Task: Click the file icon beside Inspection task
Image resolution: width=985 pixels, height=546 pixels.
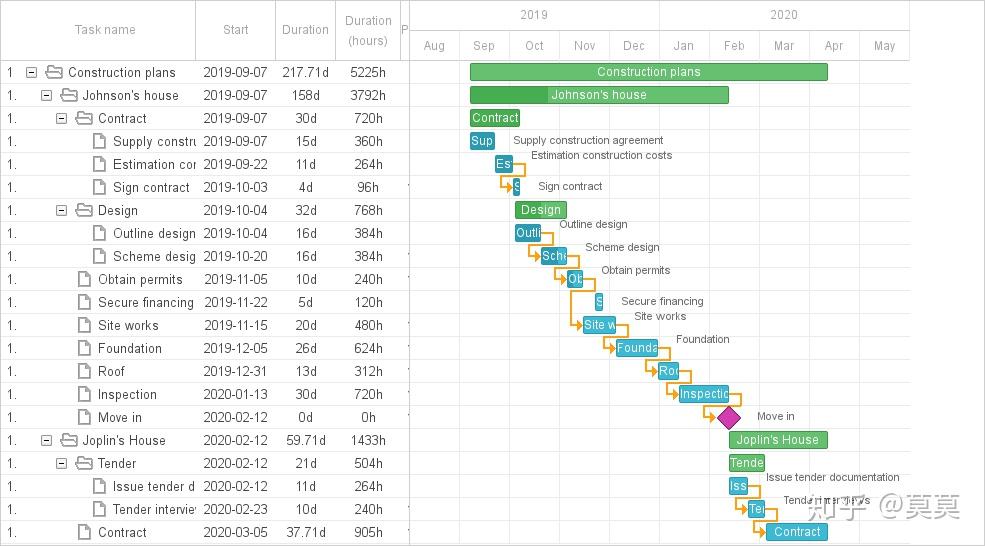Action: point(84,394)
